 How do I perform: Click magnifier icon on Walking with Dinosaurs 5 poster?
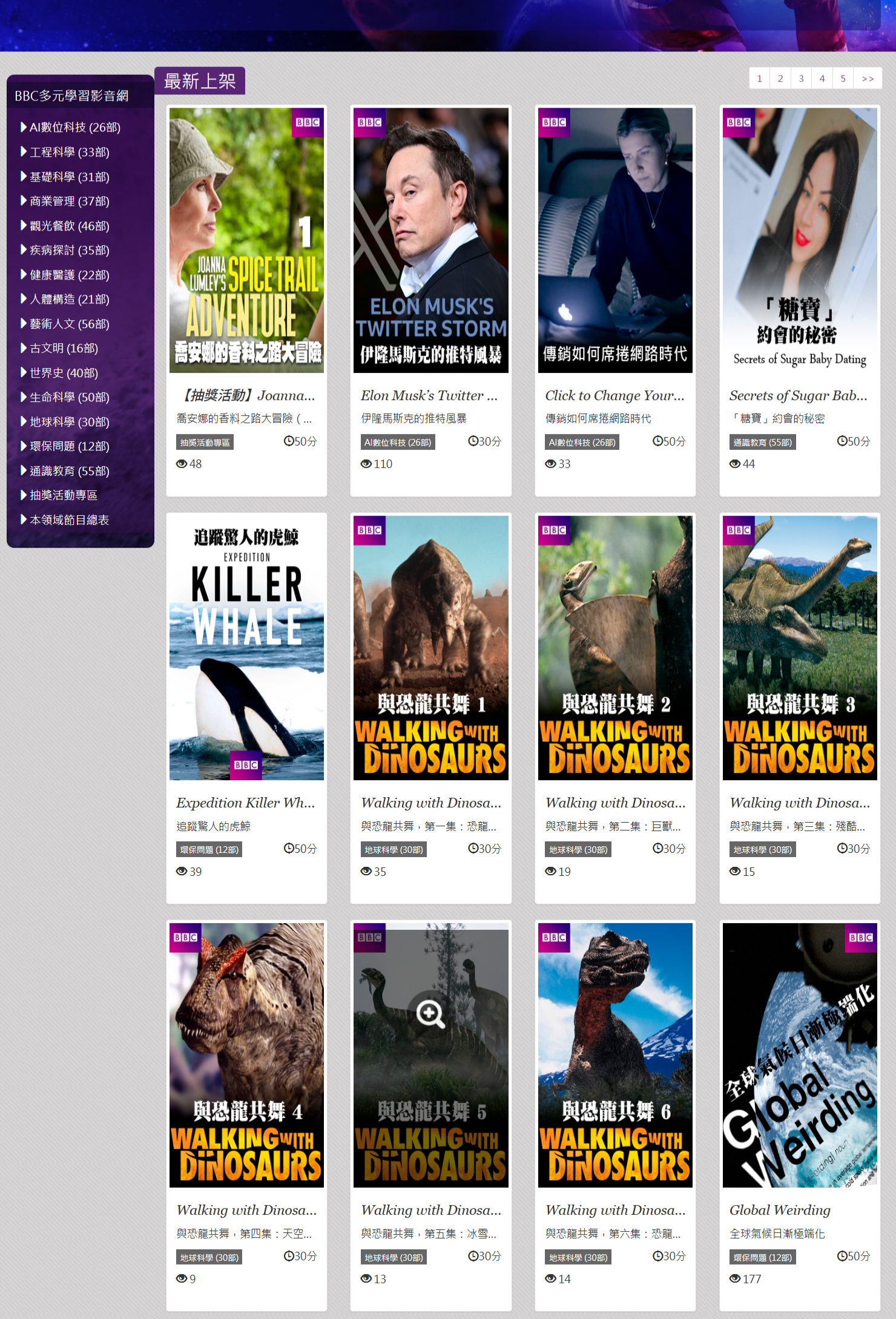pyautogui.click(x=430, y=1013)
